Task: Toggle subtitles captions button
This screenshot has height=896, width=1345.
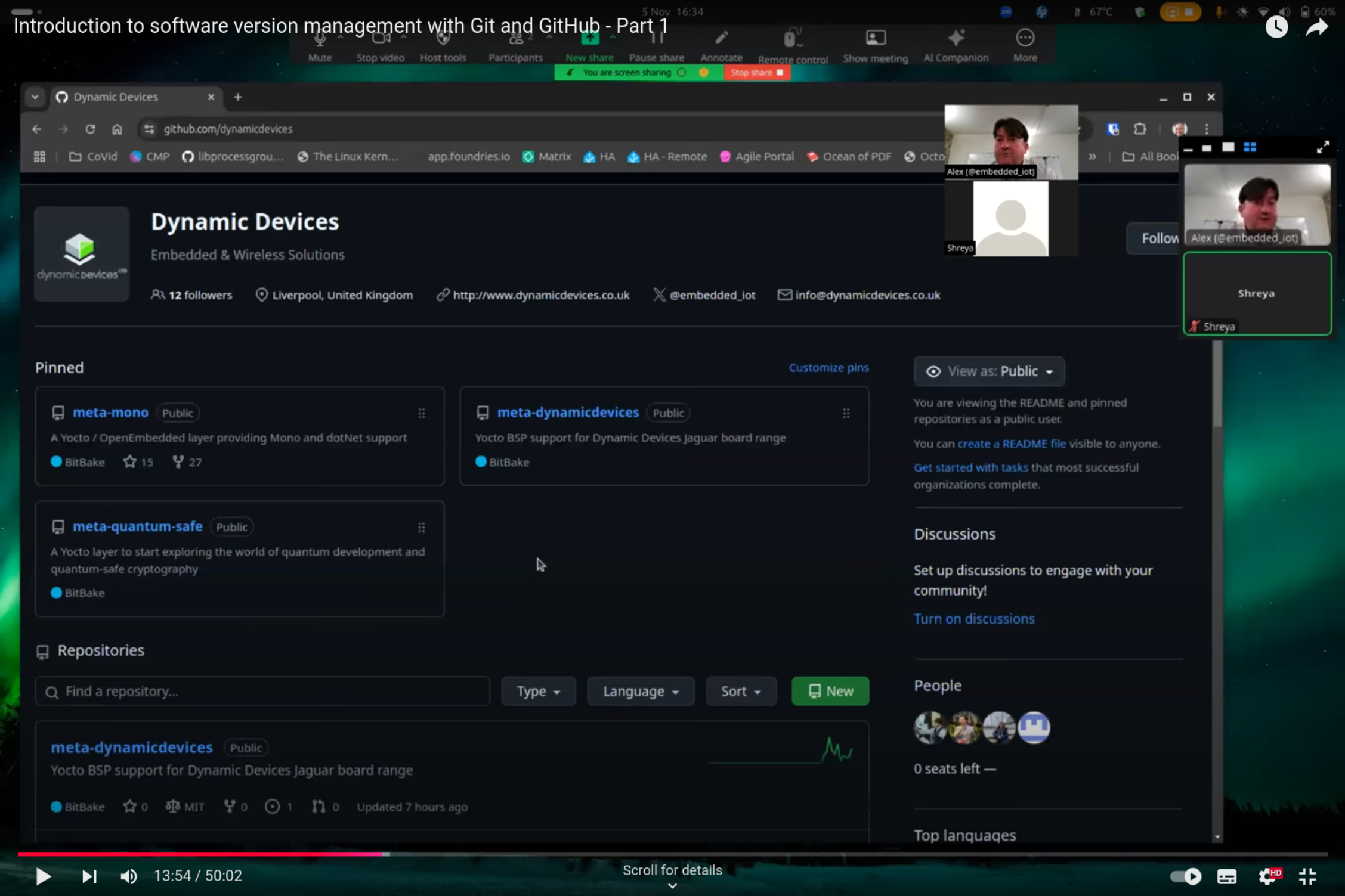Action: [1226, 876]
